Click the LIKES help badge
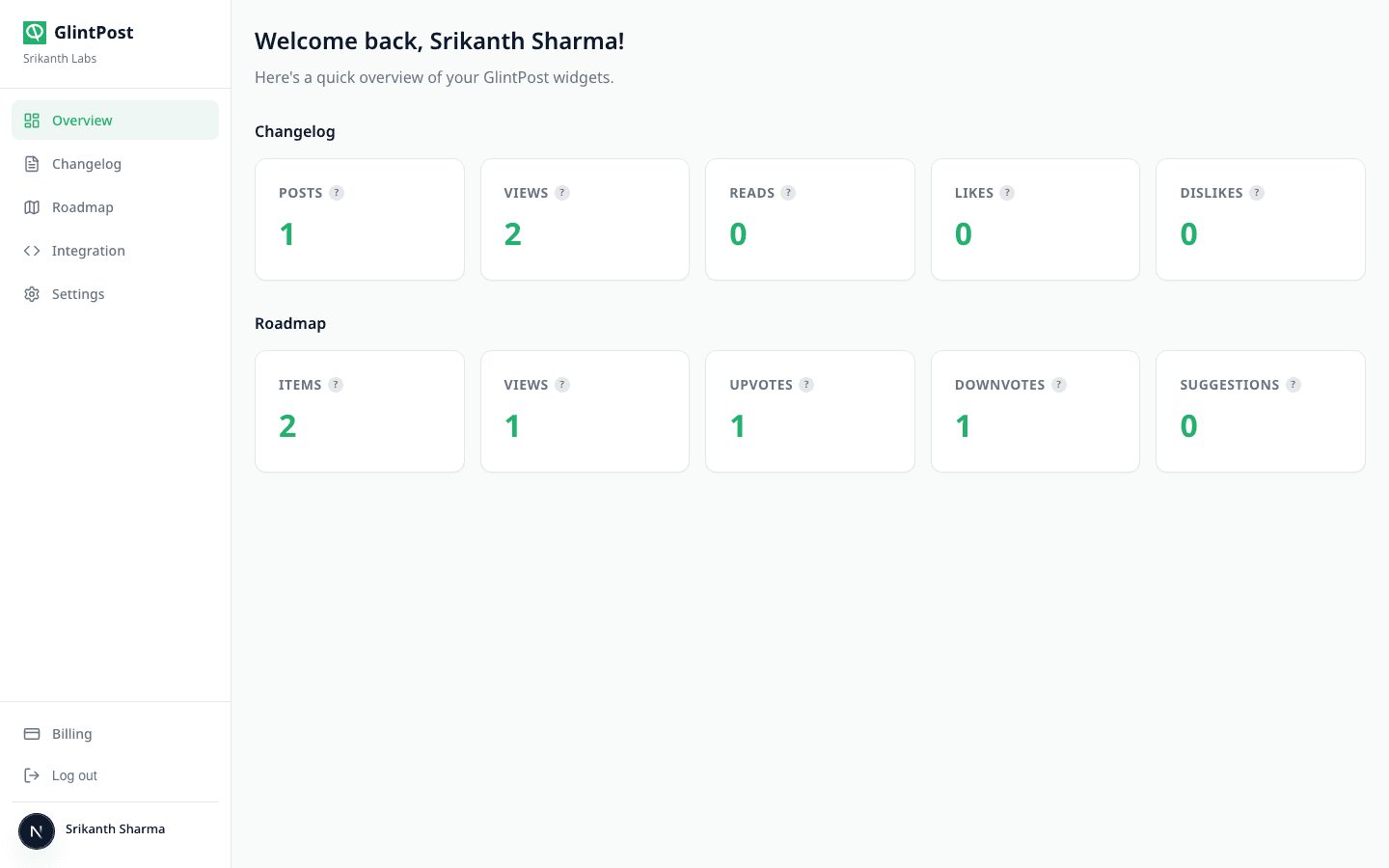This screenshot has width=1389, height=868. pos(1007,193)
